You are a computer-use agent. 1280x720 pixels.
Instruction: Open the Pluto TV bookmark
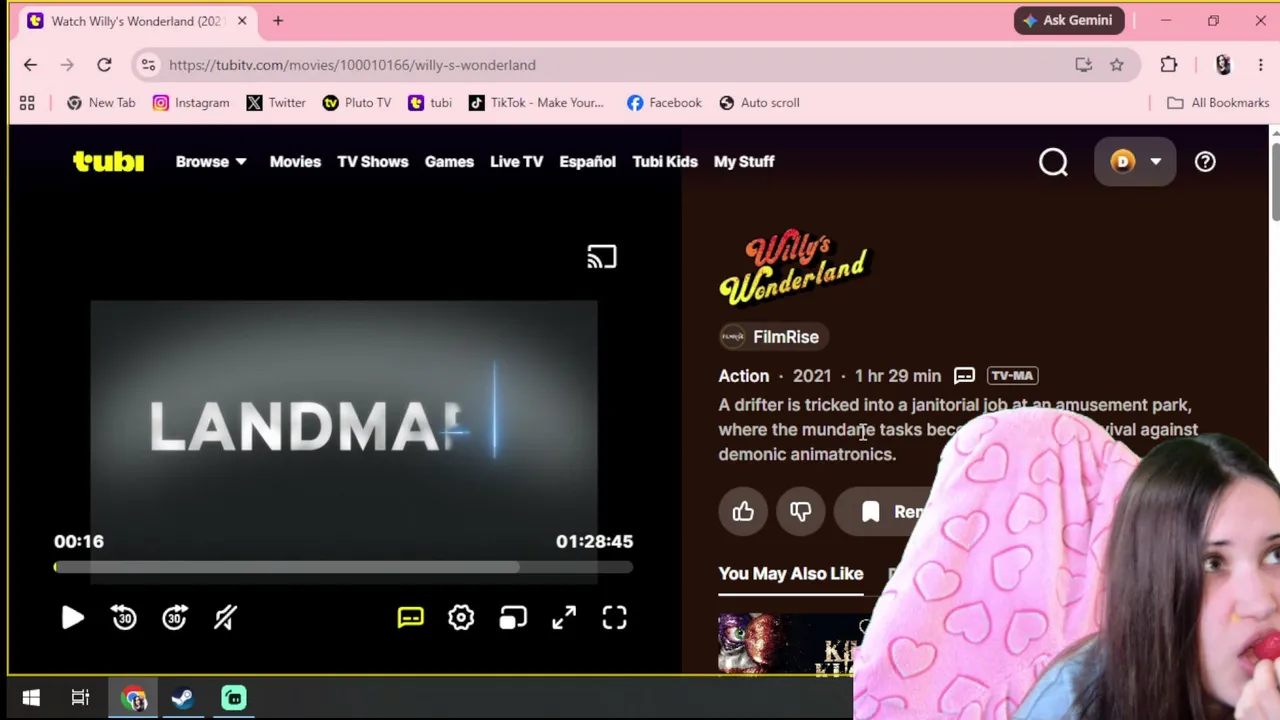click(357, 103)
